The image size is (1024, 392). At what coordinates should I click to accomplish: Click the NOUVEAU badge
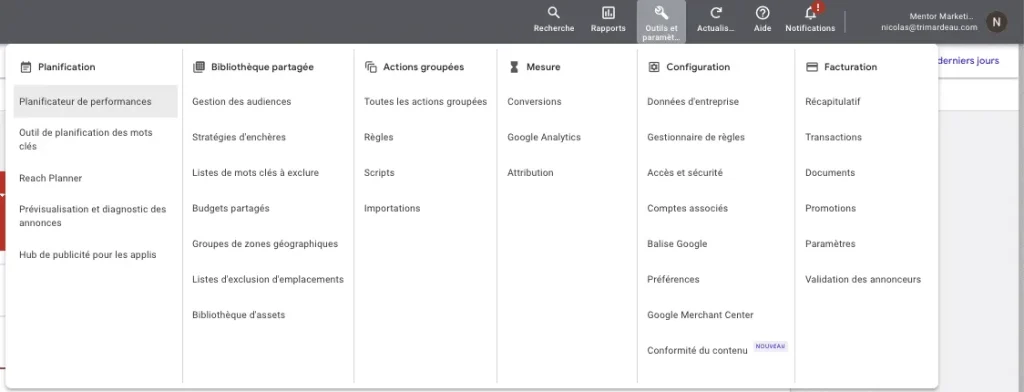coord(771,346)
